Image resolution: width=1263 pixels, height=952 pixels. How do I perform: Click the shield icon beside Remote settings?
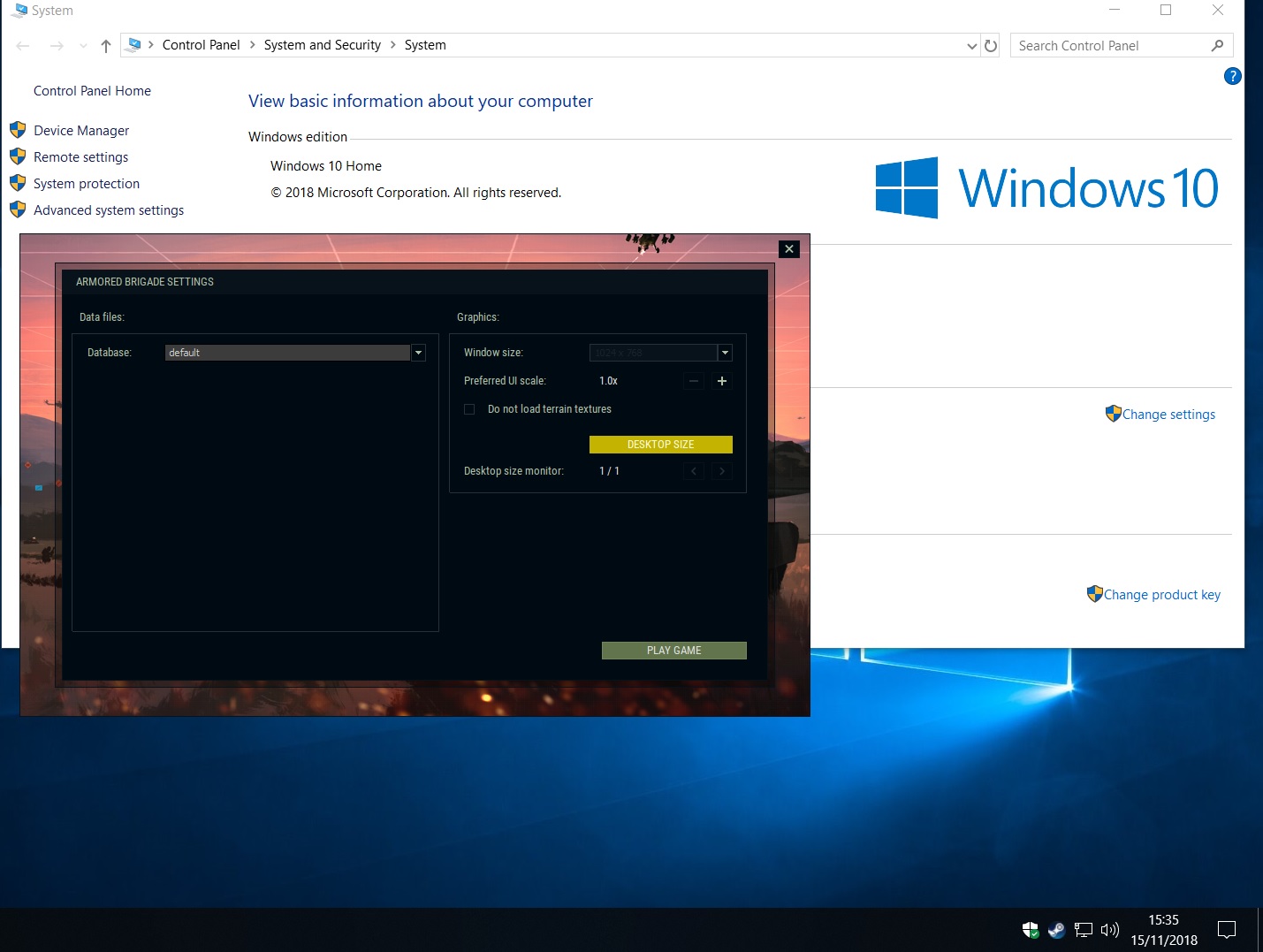coord(18,156)
